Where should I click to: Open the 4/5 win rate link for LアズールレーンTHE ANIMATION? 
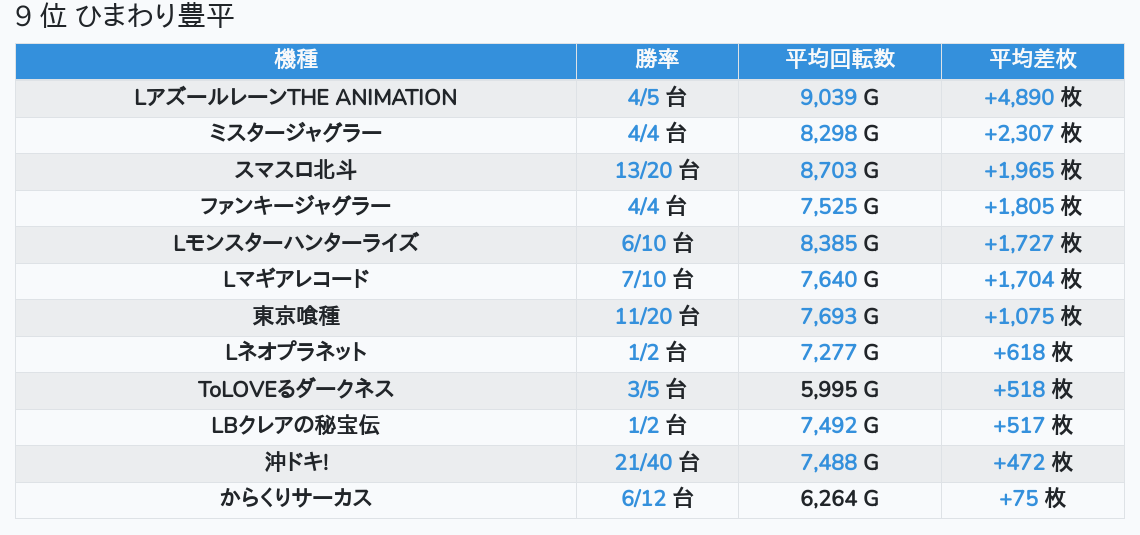tap(645, 98)
